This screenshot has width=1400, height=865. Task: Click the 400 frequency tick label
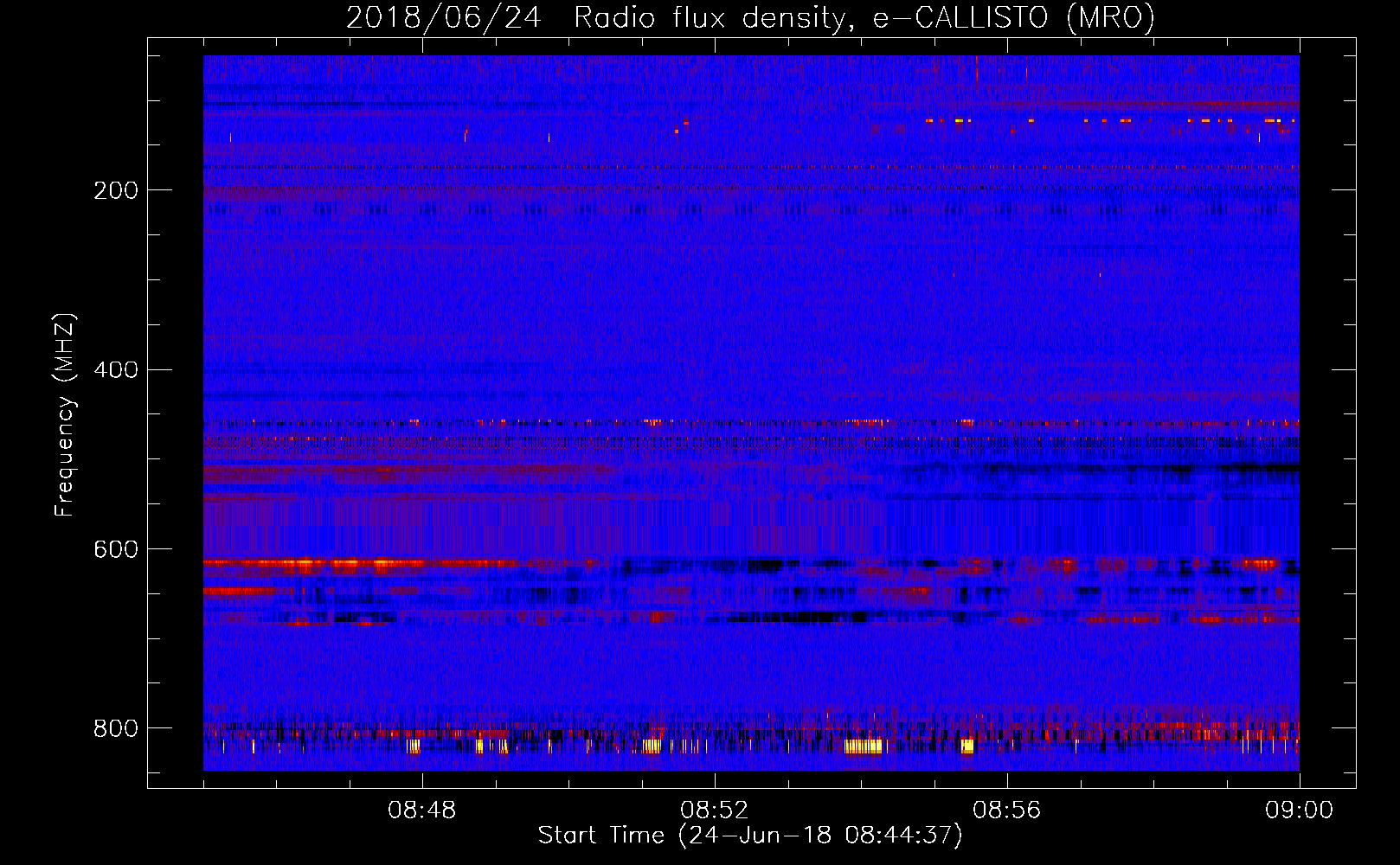tap(116, 370)
